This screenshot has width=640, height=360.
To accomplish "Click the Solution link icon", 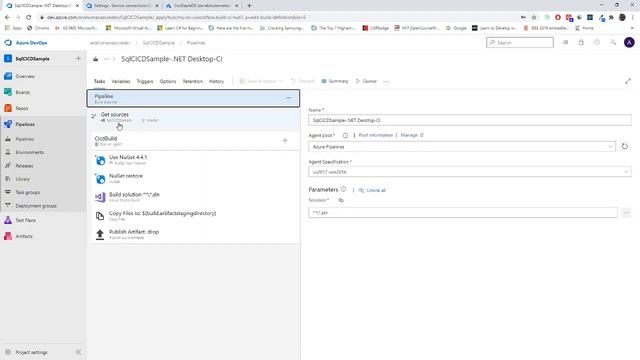I will tap(341, 200).
